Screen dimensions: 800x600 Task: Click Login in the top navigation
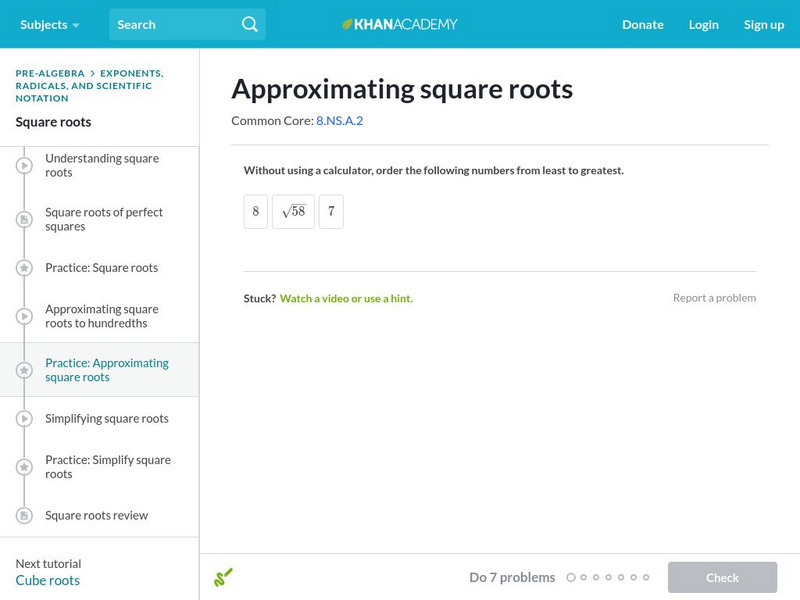703,24
